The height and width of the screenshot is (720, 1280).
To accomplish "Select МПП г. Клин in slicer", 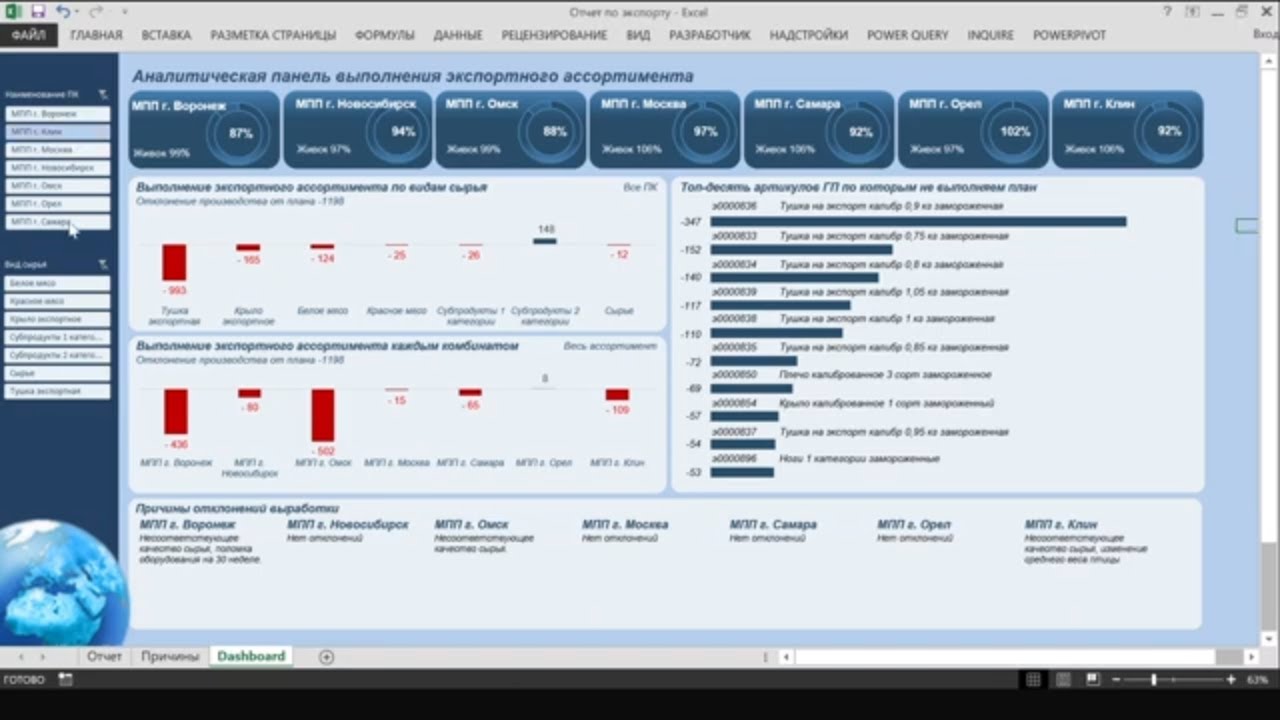I will (x=57, y=132).
